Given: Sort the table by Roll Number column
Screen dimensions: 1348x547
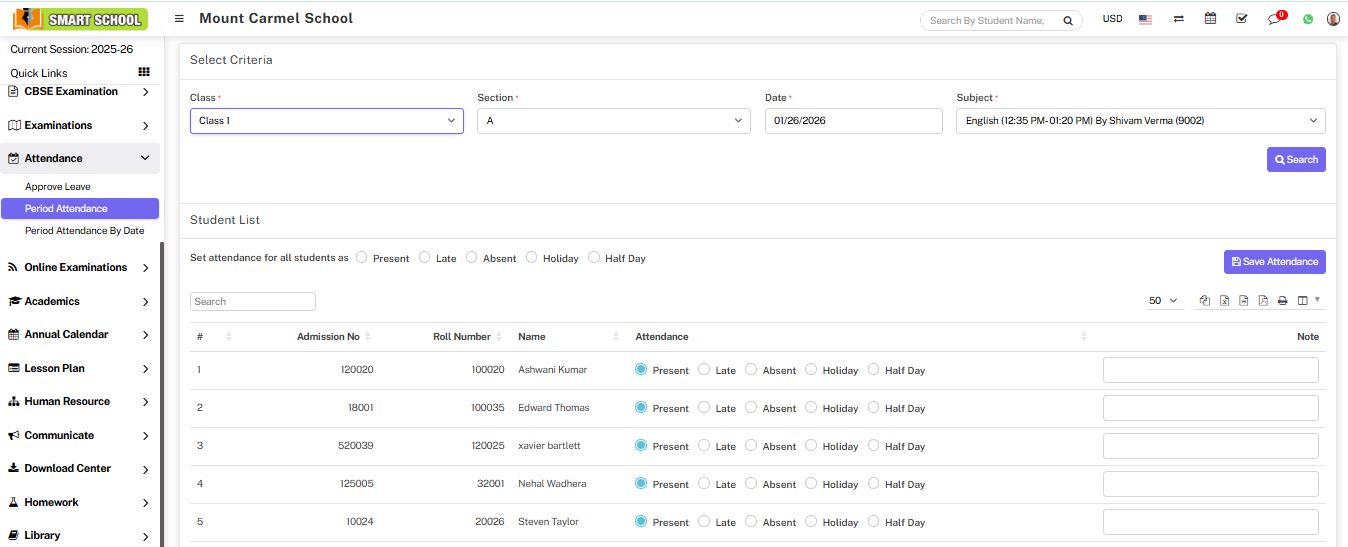Looking at the screenshot, I should tap(462, 337).
